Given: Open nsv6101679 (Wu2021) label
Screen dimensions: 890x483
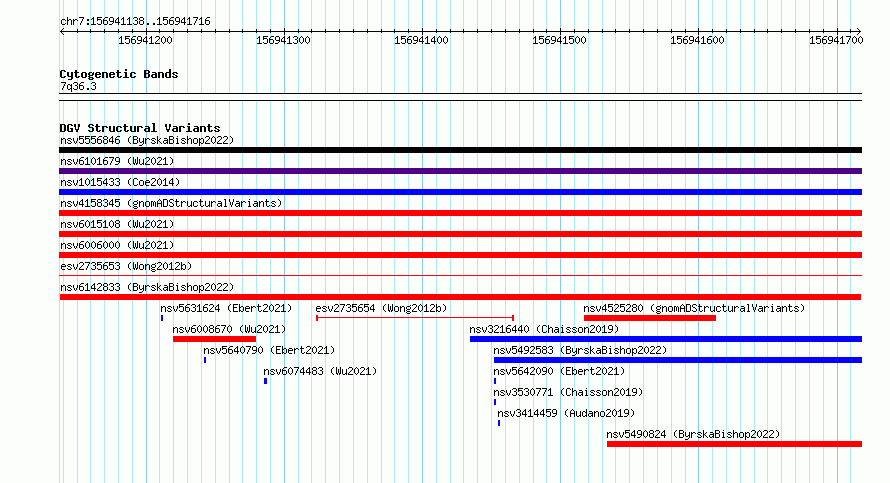Looking at the screenshot, I should (x=117, y=161).
